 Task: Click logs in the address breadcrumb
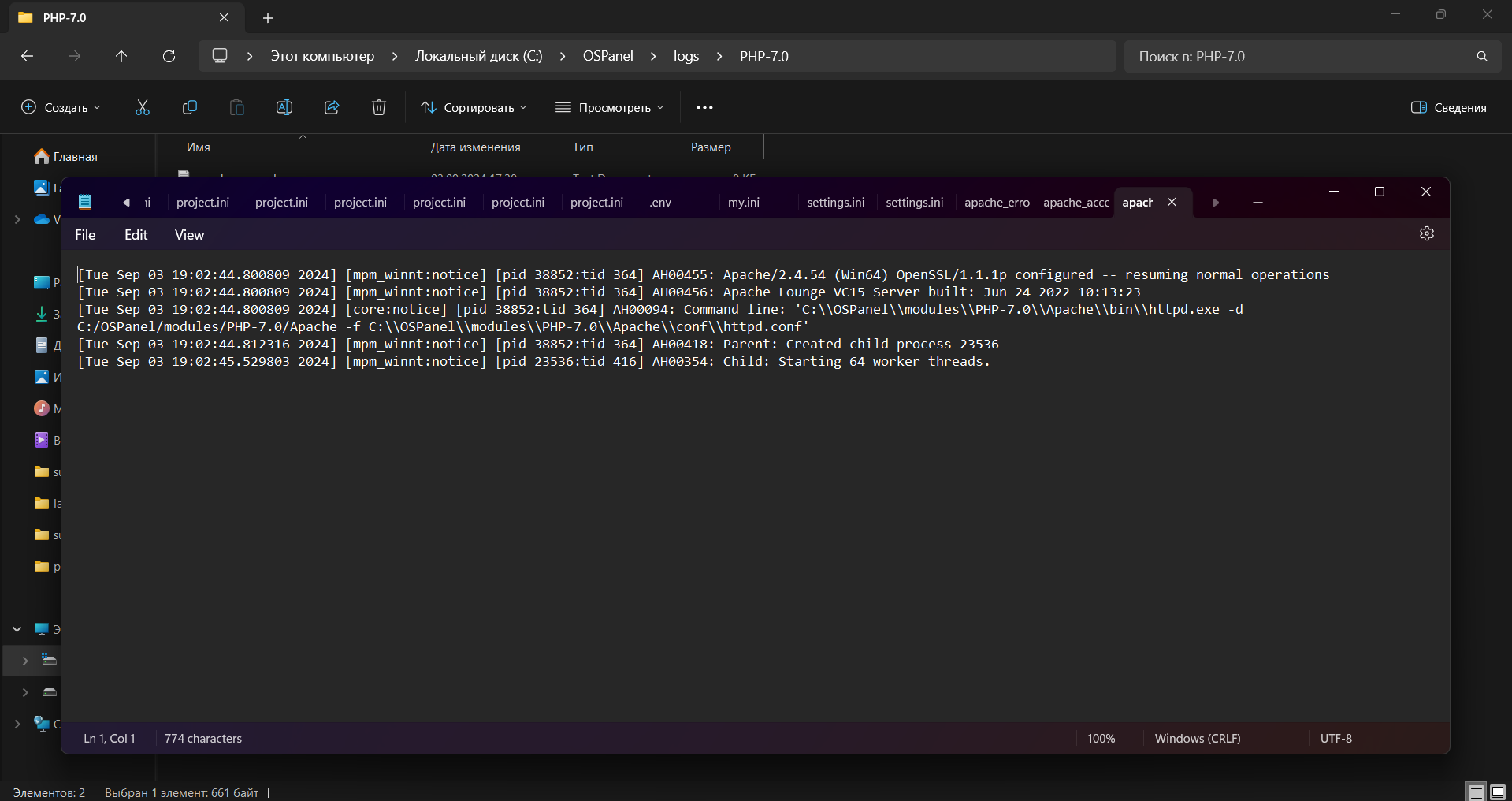tap(686, 56)
